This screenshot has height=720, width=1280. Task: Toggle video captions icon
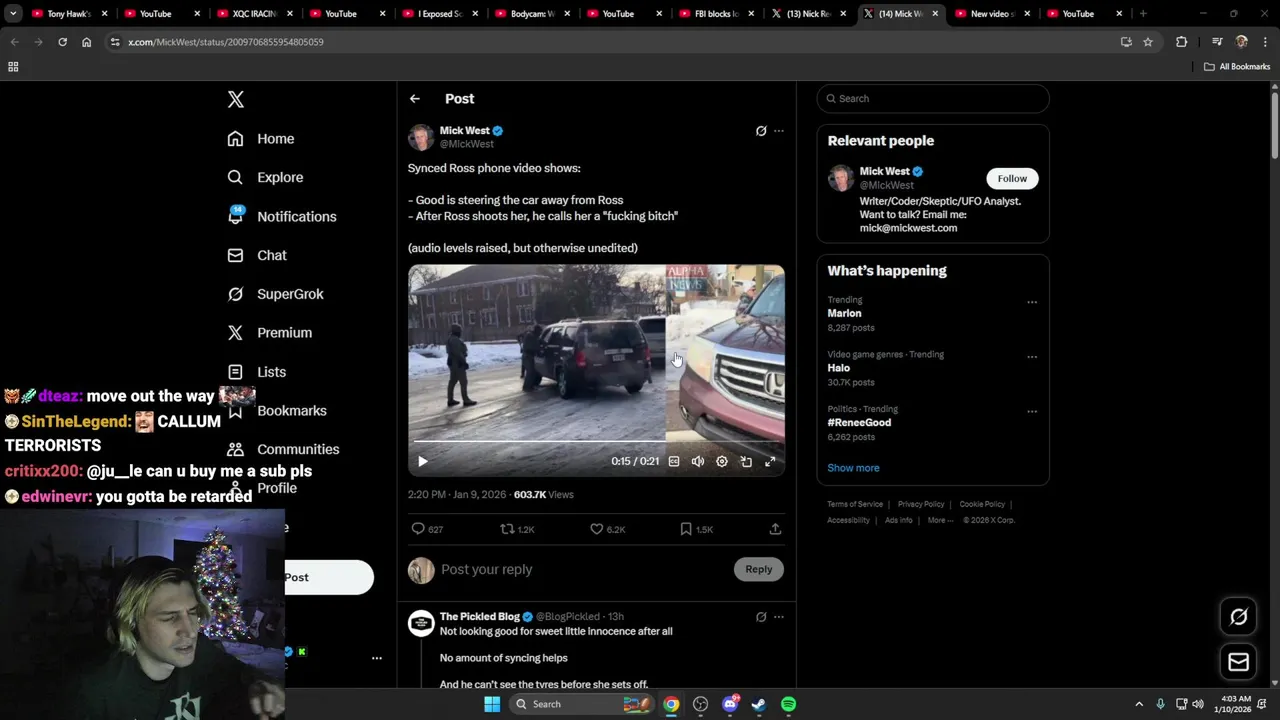pos(674,461)
